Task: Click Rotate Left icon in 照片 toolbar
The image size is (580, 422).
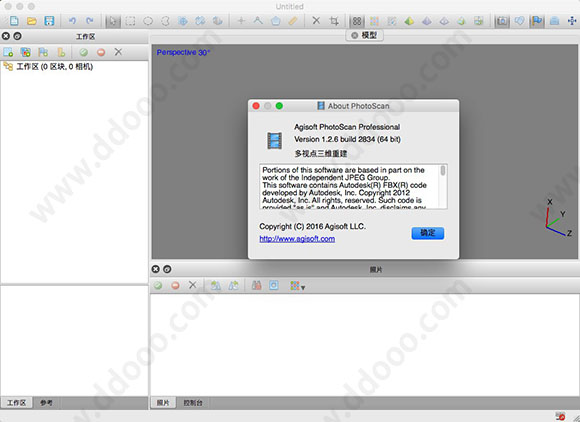Action: click(216, 285)
